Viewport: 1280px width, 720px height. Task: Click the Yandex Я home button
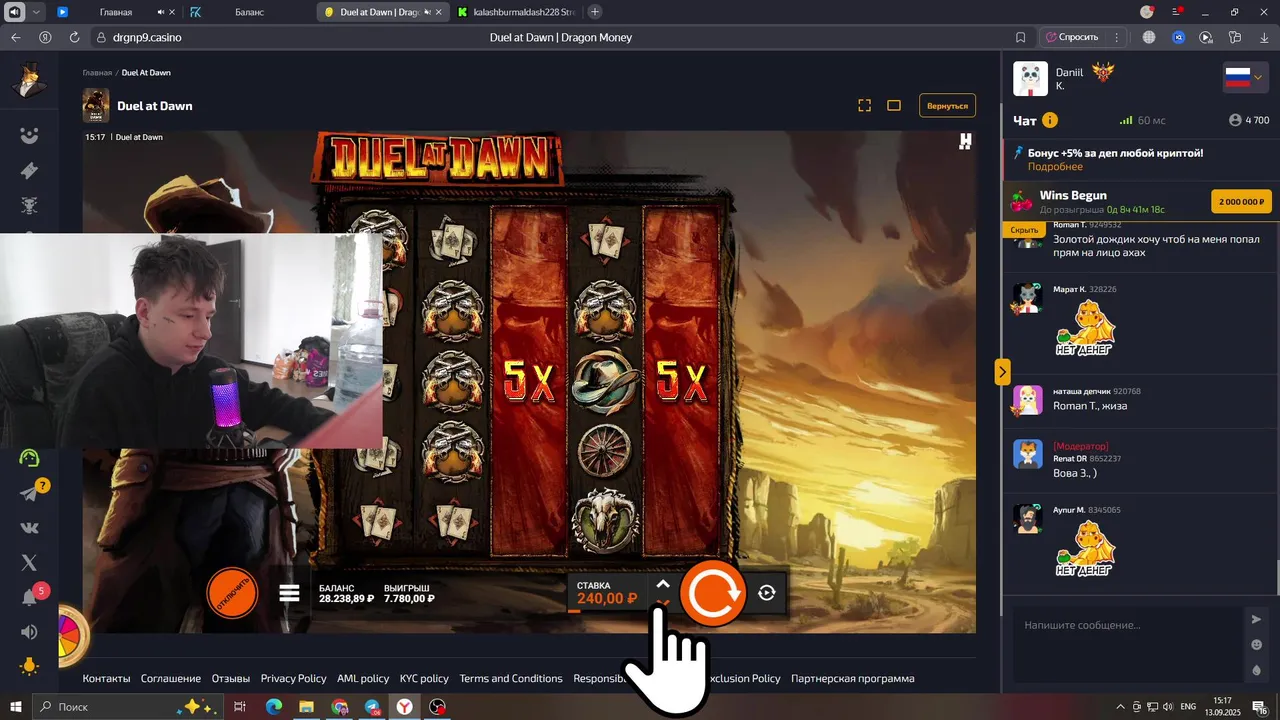[45, 37]
